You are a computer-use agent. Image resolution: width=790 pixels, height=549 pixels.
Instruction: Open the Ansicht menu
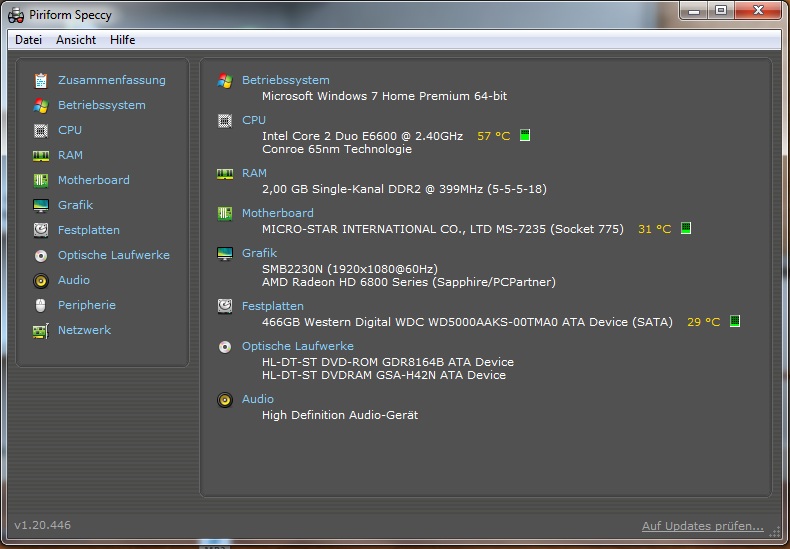[76, 40]
